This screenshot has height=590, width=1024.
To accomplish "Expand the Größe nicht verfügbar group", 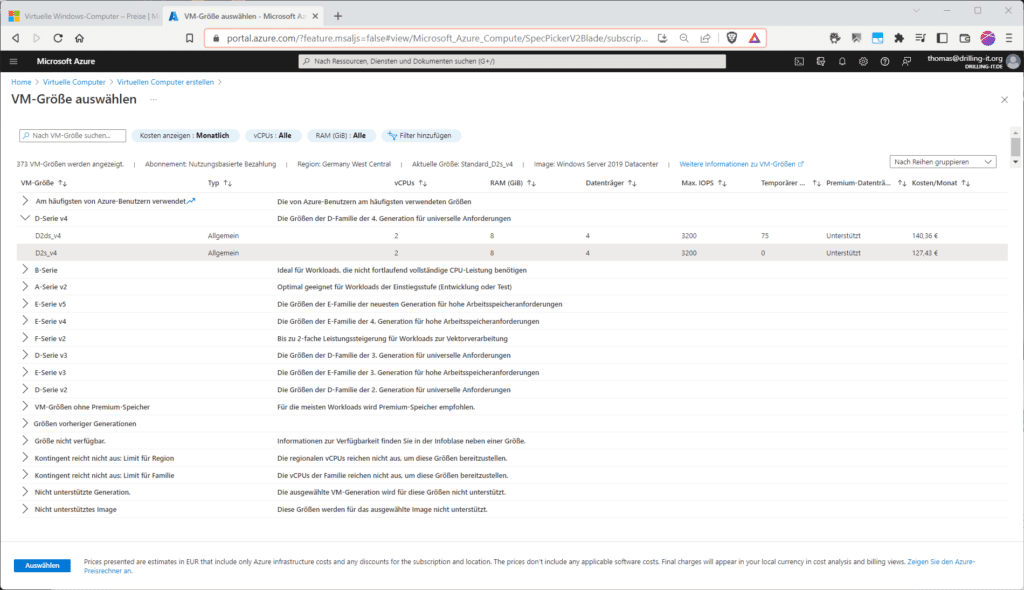I will point(25,440).
